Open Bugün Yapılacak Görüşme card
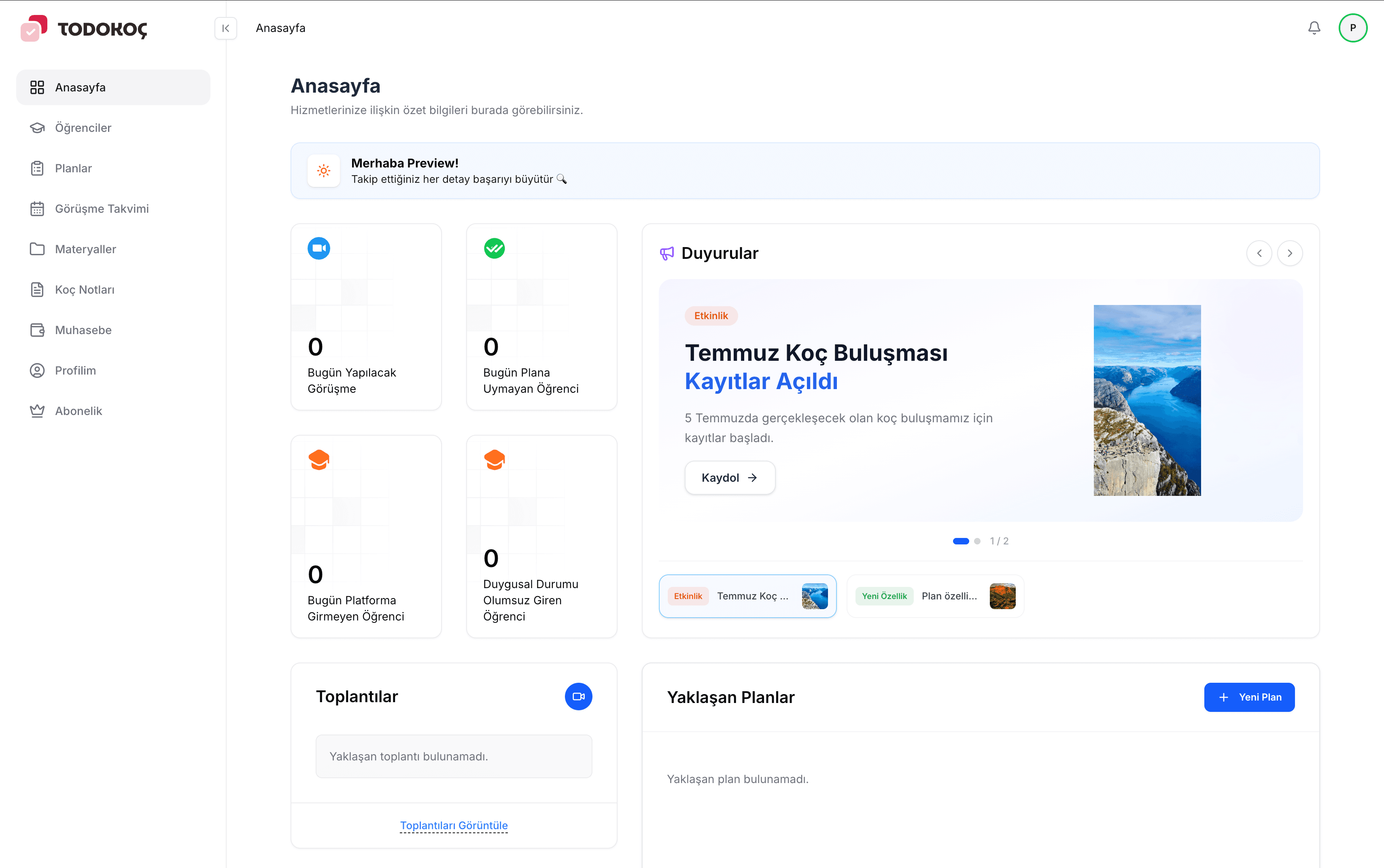 pos(366,317)
